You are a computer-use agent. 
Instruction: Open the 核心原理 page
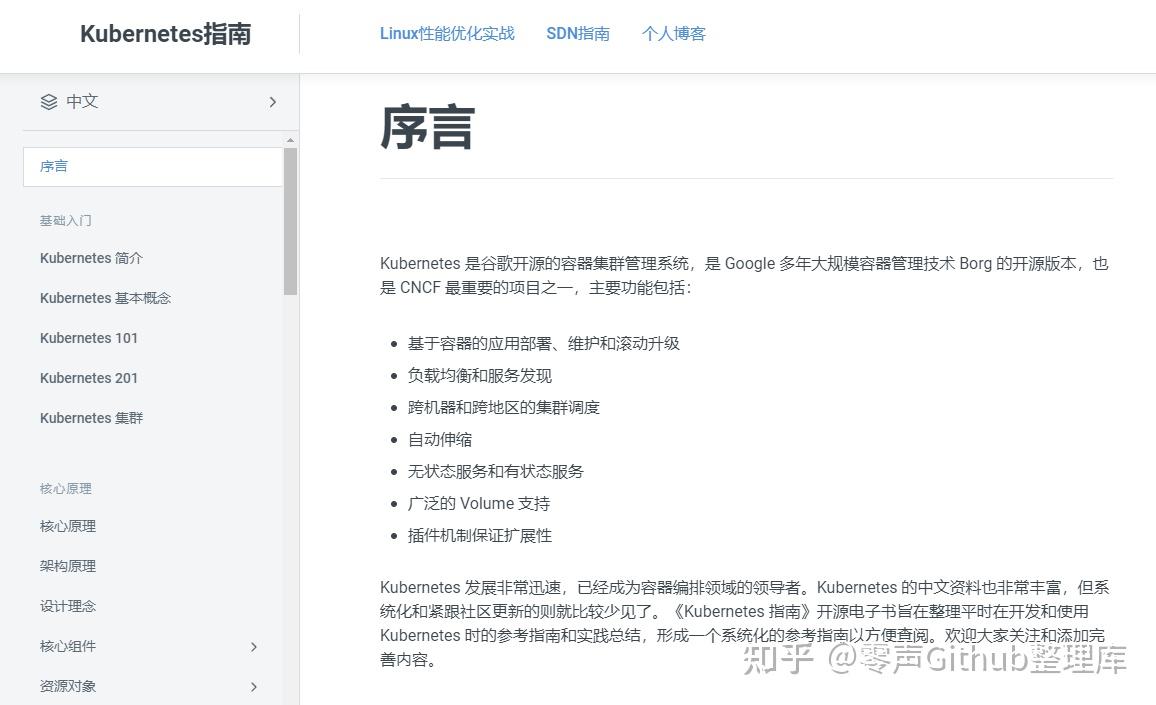[x=67, y=526]
